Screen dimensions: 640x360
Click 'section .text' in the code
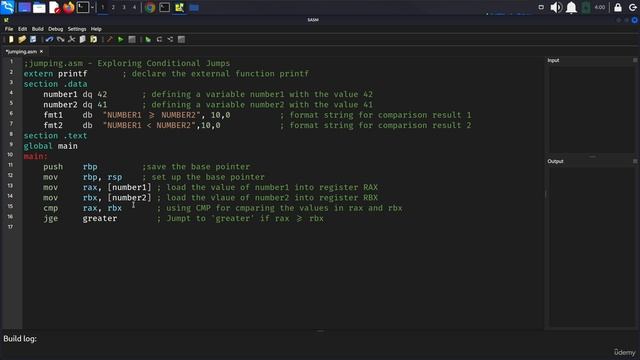55,136
